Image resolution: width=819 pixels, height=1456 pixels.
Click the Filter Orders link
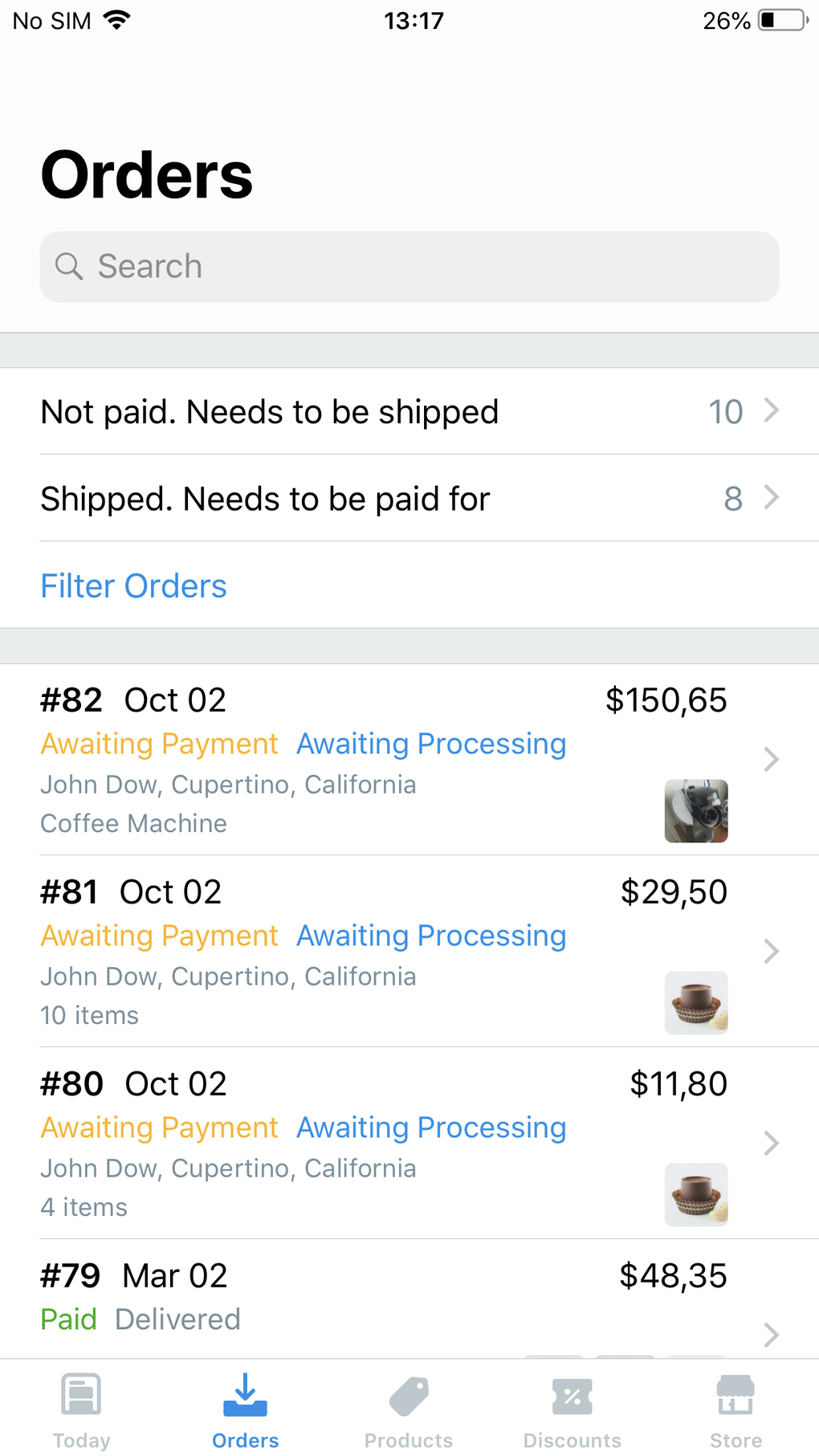pyautogui.click(x=134, y=585)
